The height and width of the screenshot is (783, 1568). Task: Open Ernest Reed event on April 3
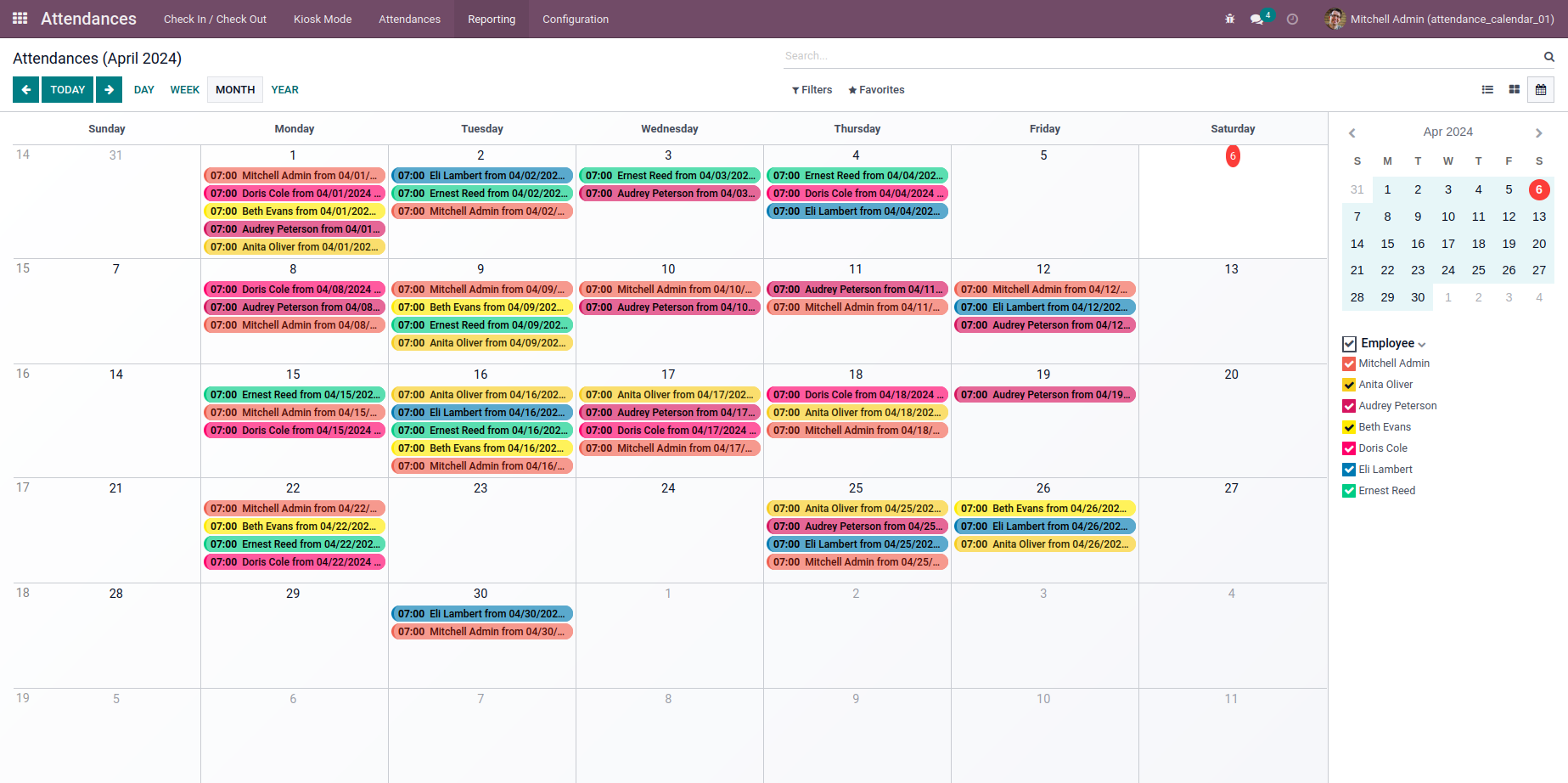pos(670,176)
